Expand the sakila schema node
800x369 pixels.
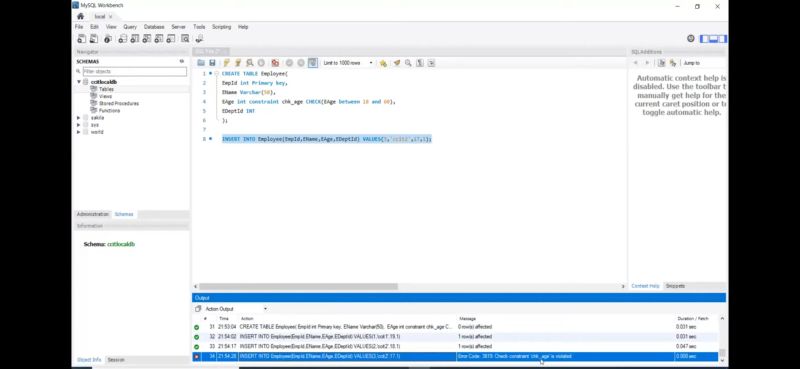pyautogui.click(x=79, y=117)
